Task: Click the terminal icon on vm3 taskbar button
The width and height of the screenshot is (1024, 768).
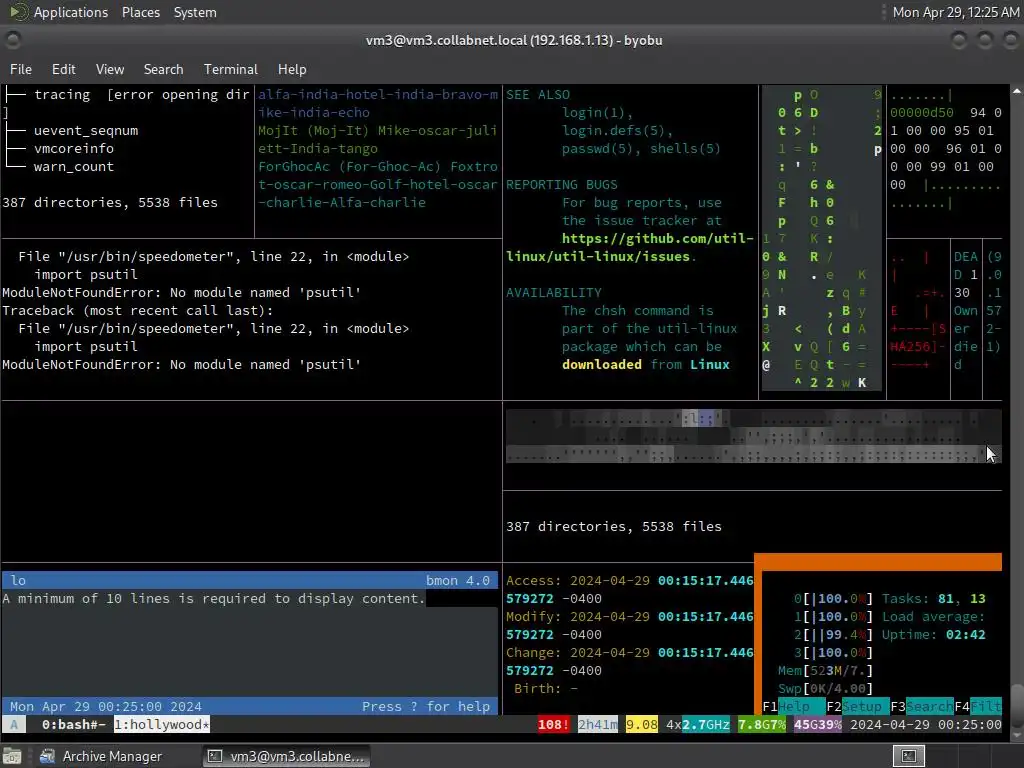Action: tap(214, 756)
